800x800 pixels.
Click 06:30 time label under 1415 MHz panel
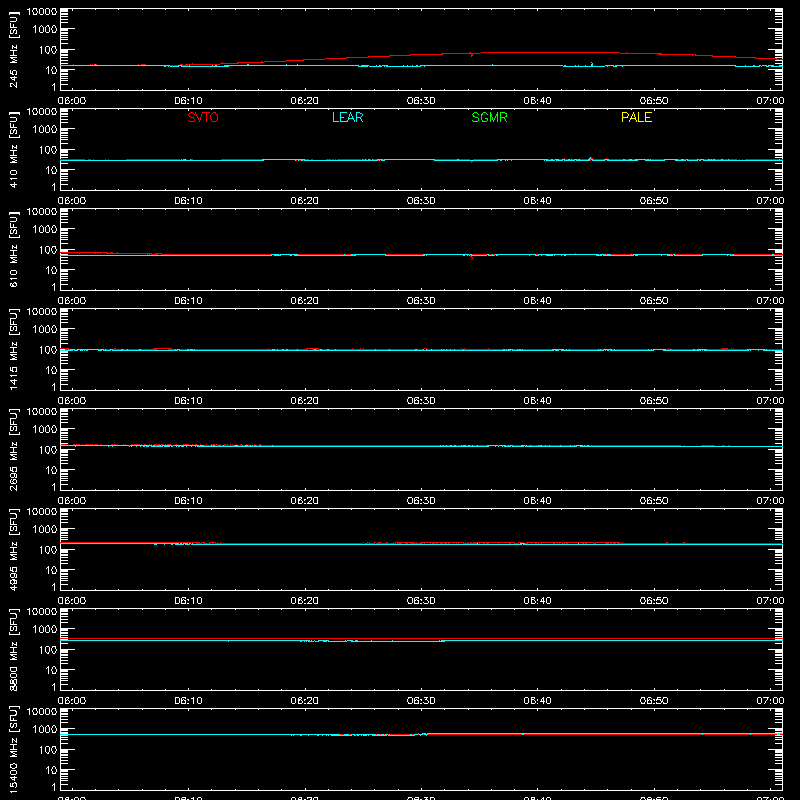pyautogui.click(x=421, y=401)
